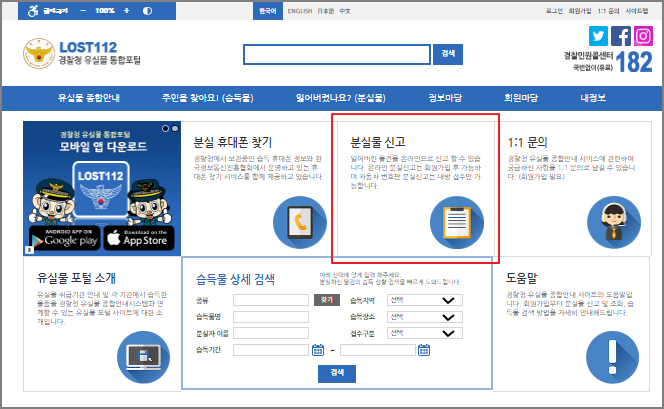Open the 분실 휴대폰 찾기 heading

[233, 142]
